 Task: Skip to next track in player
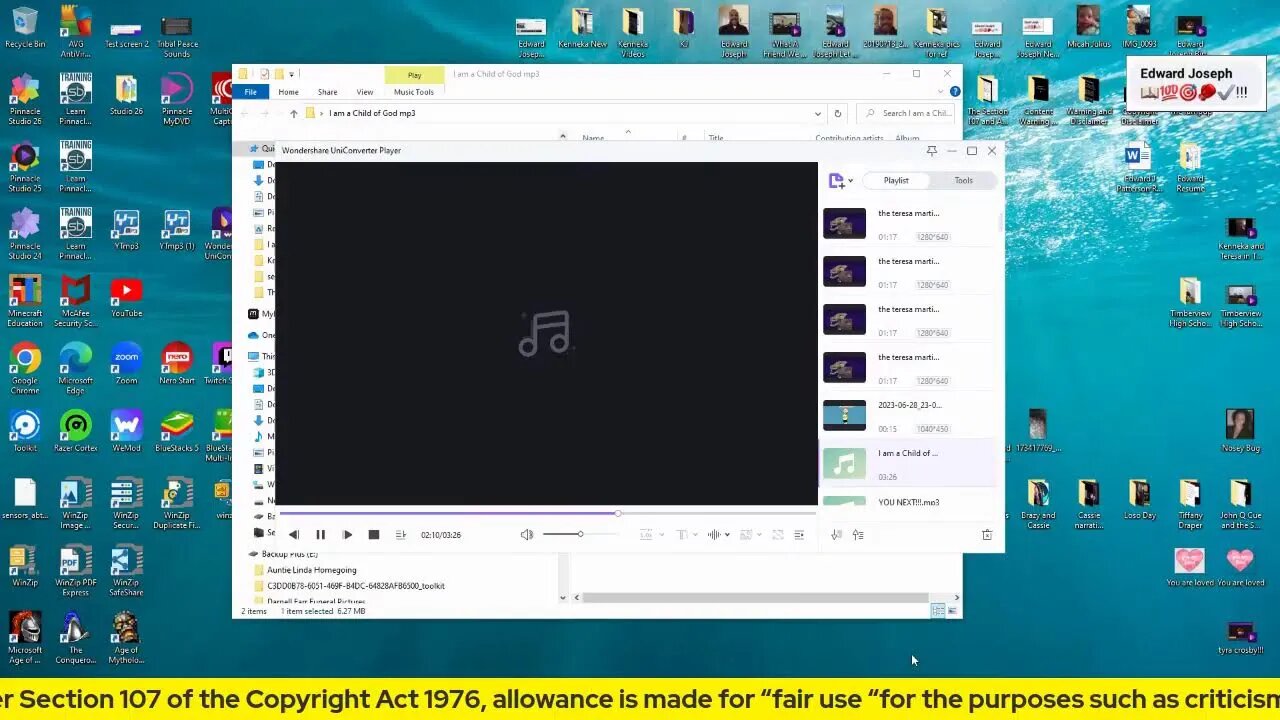tap(347, 535)
